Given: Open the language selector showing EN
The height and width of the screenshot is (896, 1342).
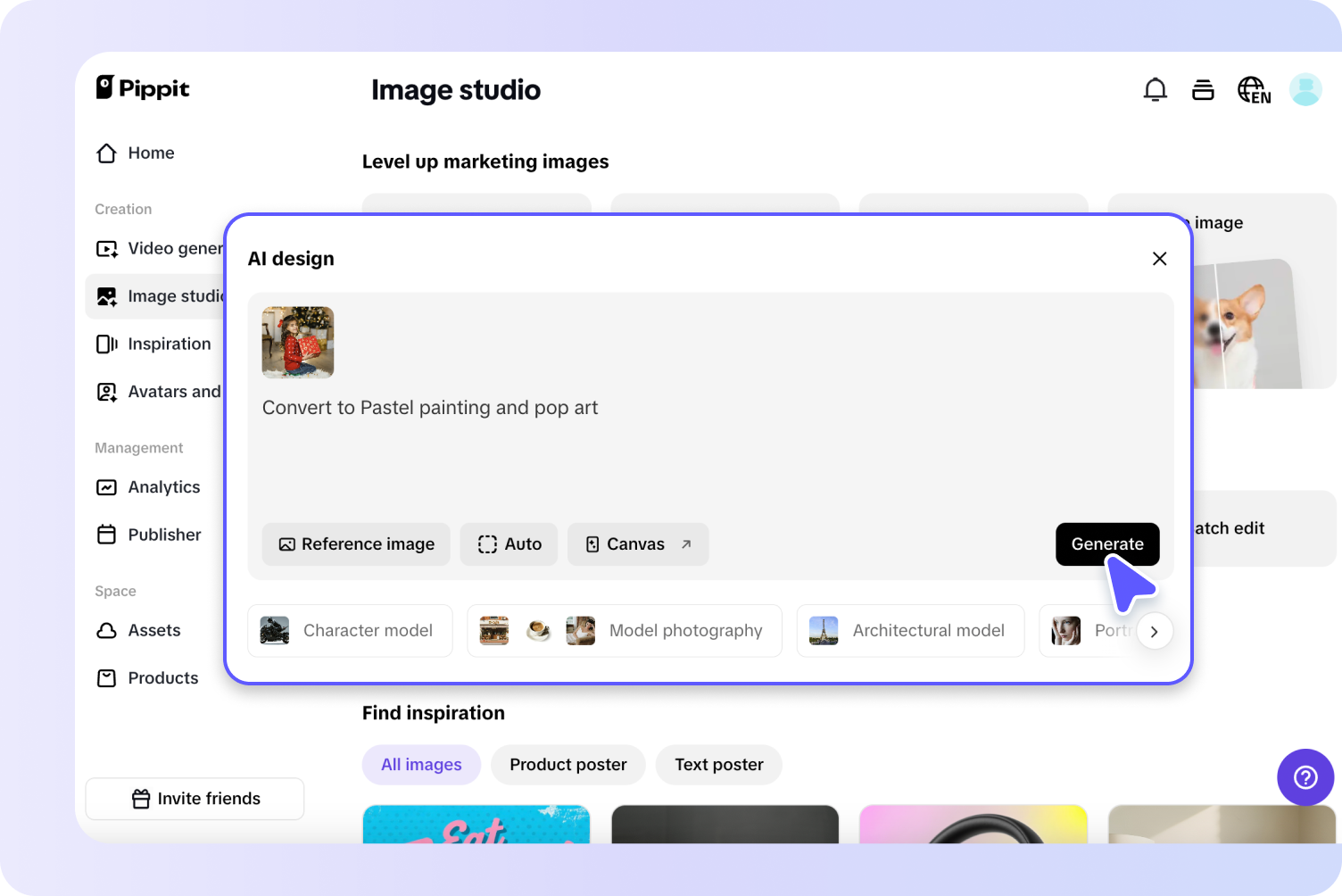Looking at the screenshot, I should point(1254,89).
